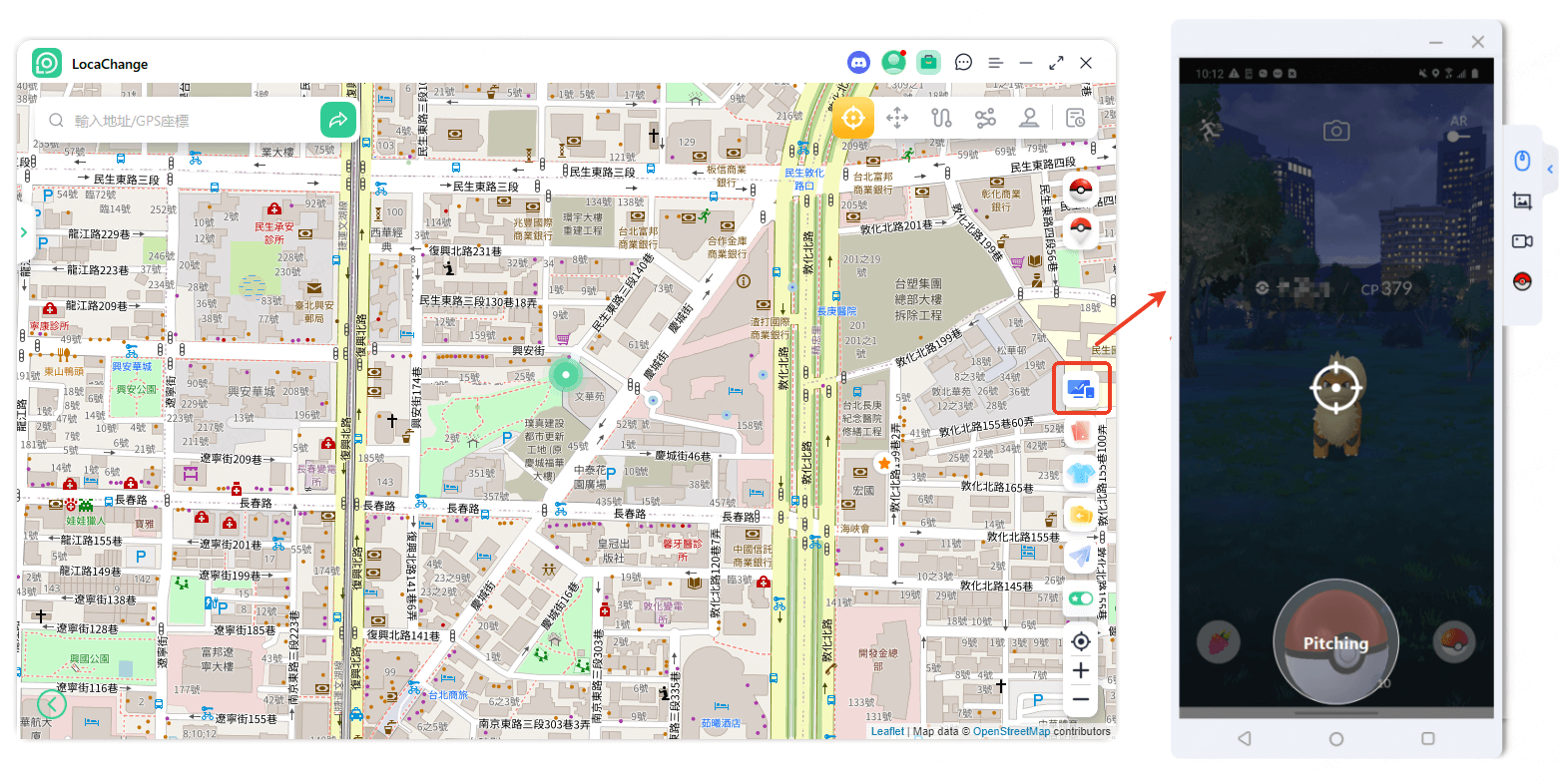
Task: Click the green circled back arrow on map
Action: (x=52, y=704)
